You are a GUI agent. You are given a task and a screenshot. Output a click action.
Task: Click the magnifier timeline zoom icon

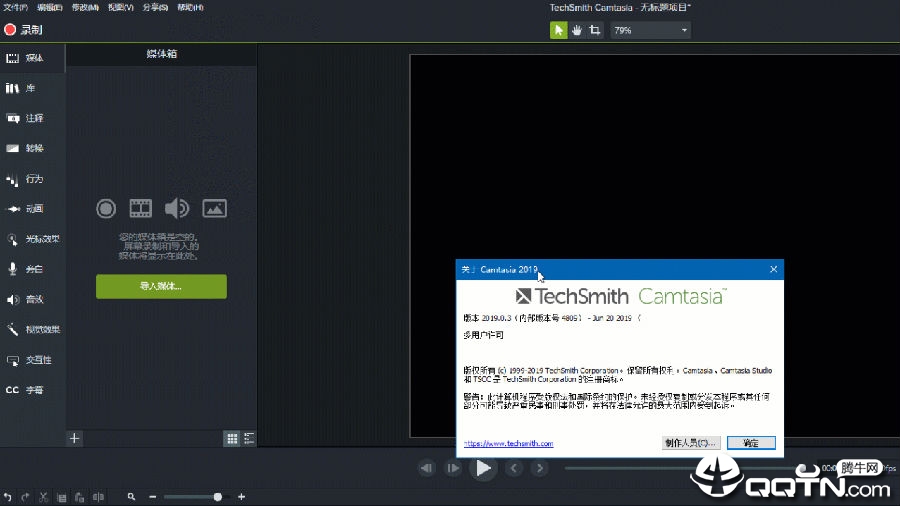pos(131,497)
